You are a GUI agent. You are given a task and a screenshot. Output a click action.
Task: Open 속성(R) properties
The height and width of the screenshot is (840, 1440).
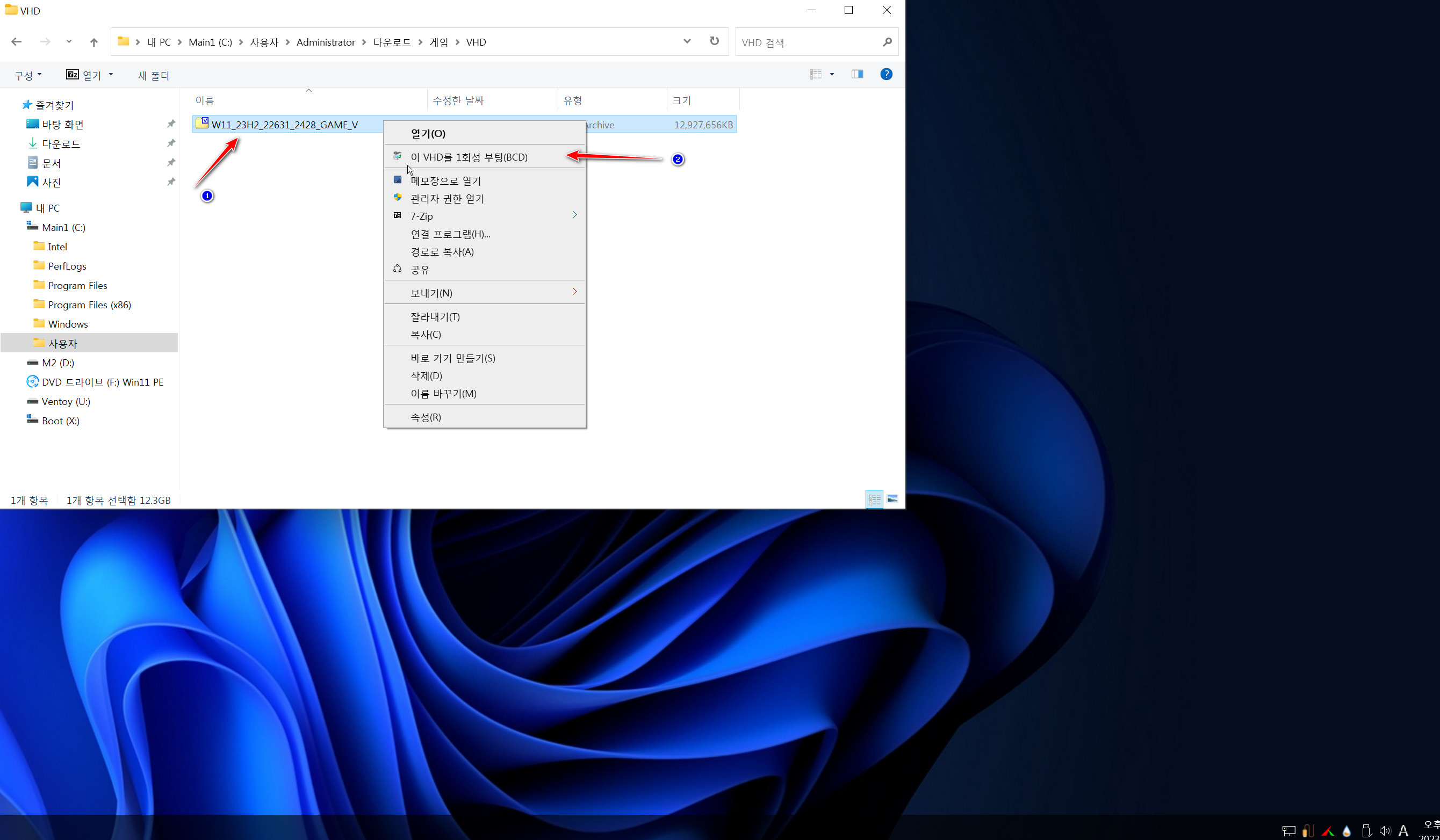click(485, 417)
